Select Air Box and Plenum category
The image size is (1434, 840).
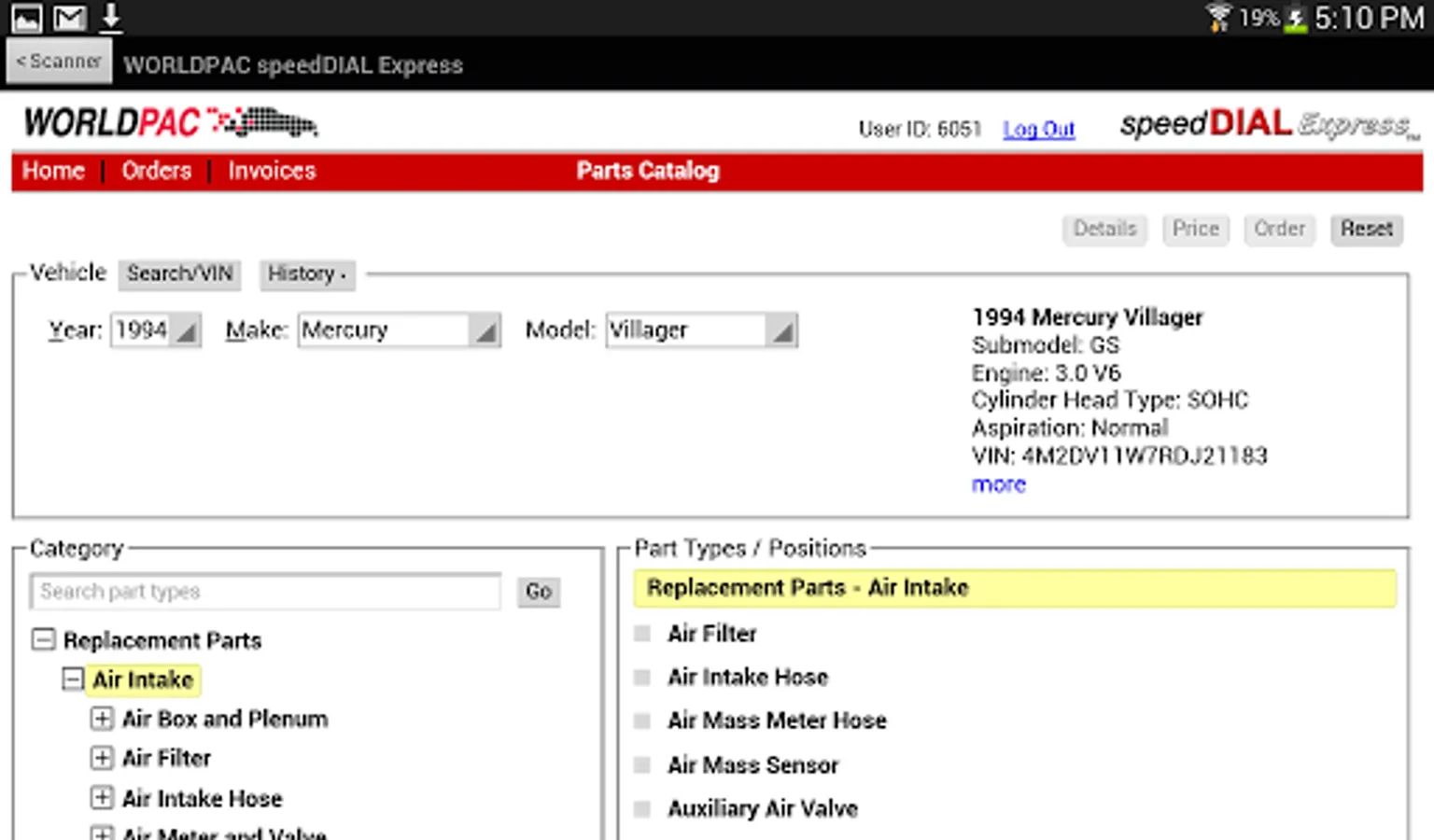pyautogui.click(x=225, y=719)
